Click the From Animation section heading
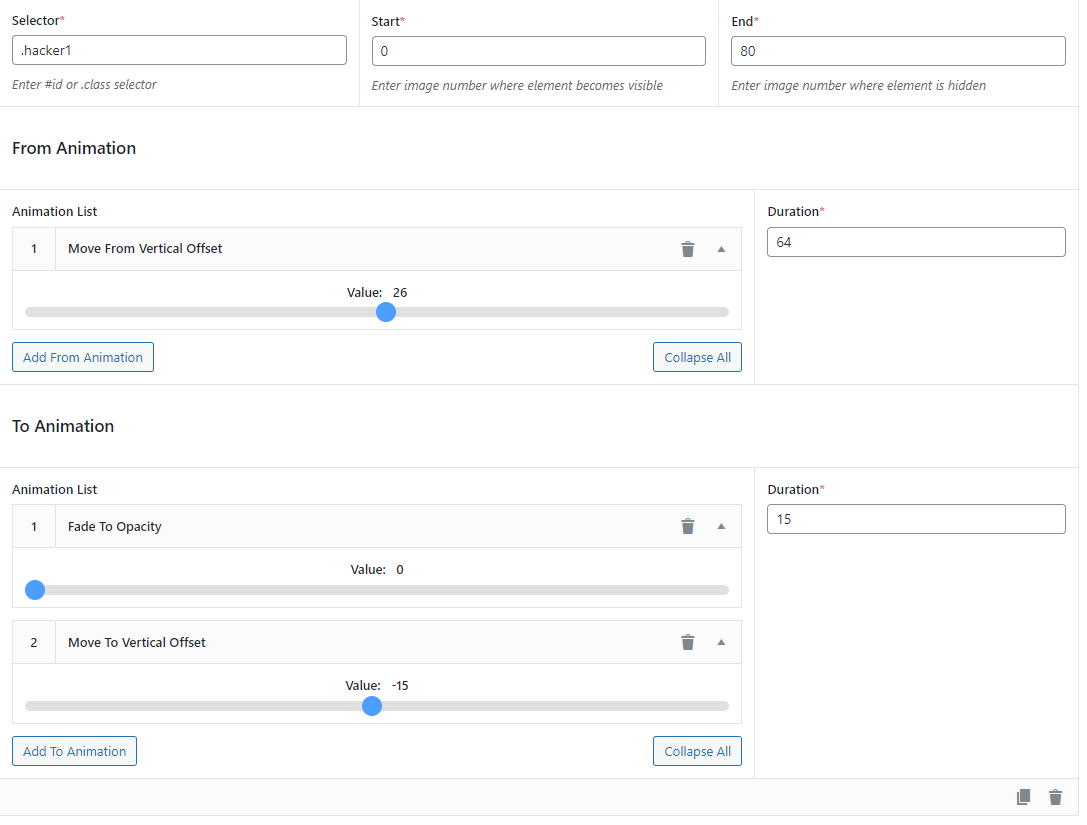 point(74,148)
